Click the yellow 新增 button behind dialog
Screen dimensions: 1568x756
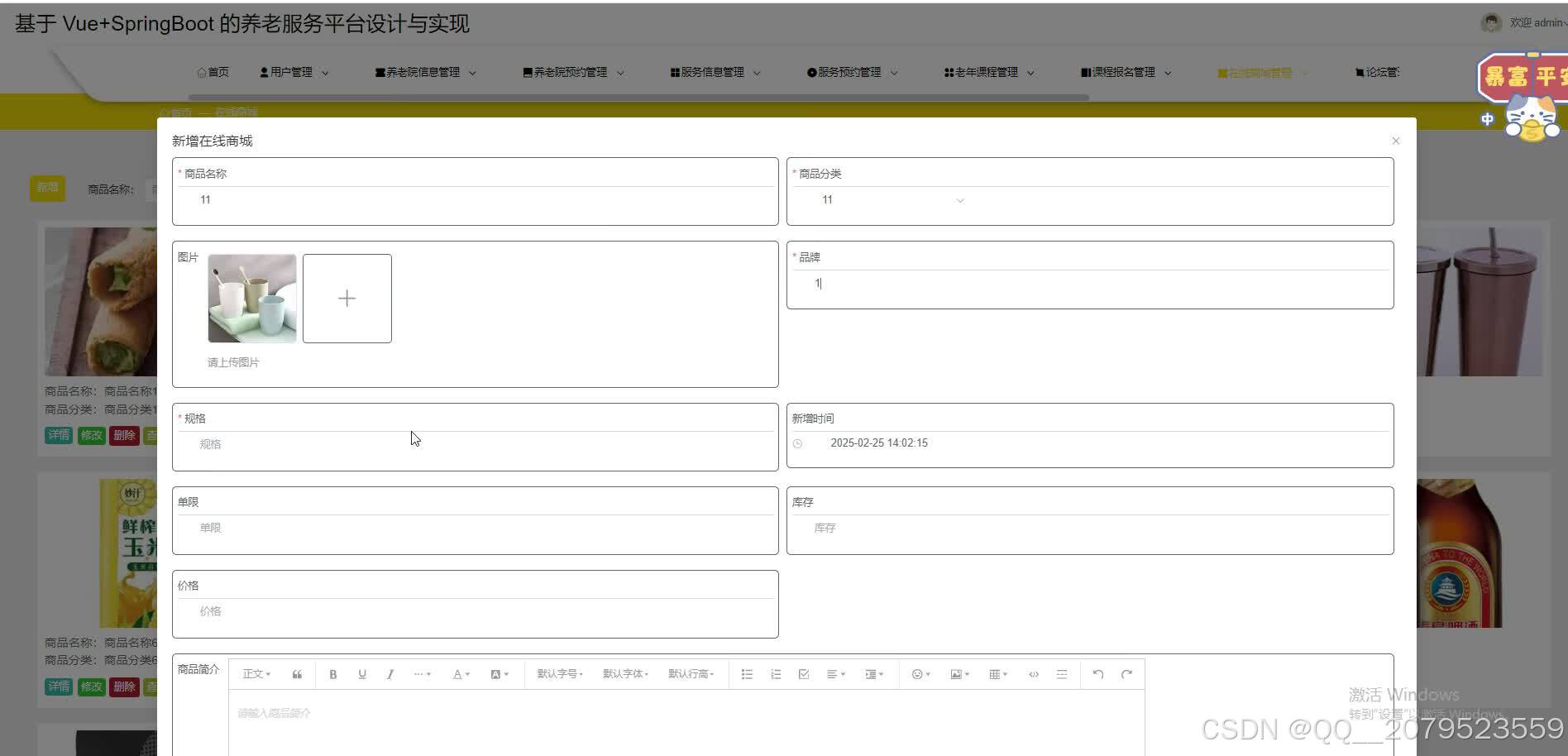point(47,188)
